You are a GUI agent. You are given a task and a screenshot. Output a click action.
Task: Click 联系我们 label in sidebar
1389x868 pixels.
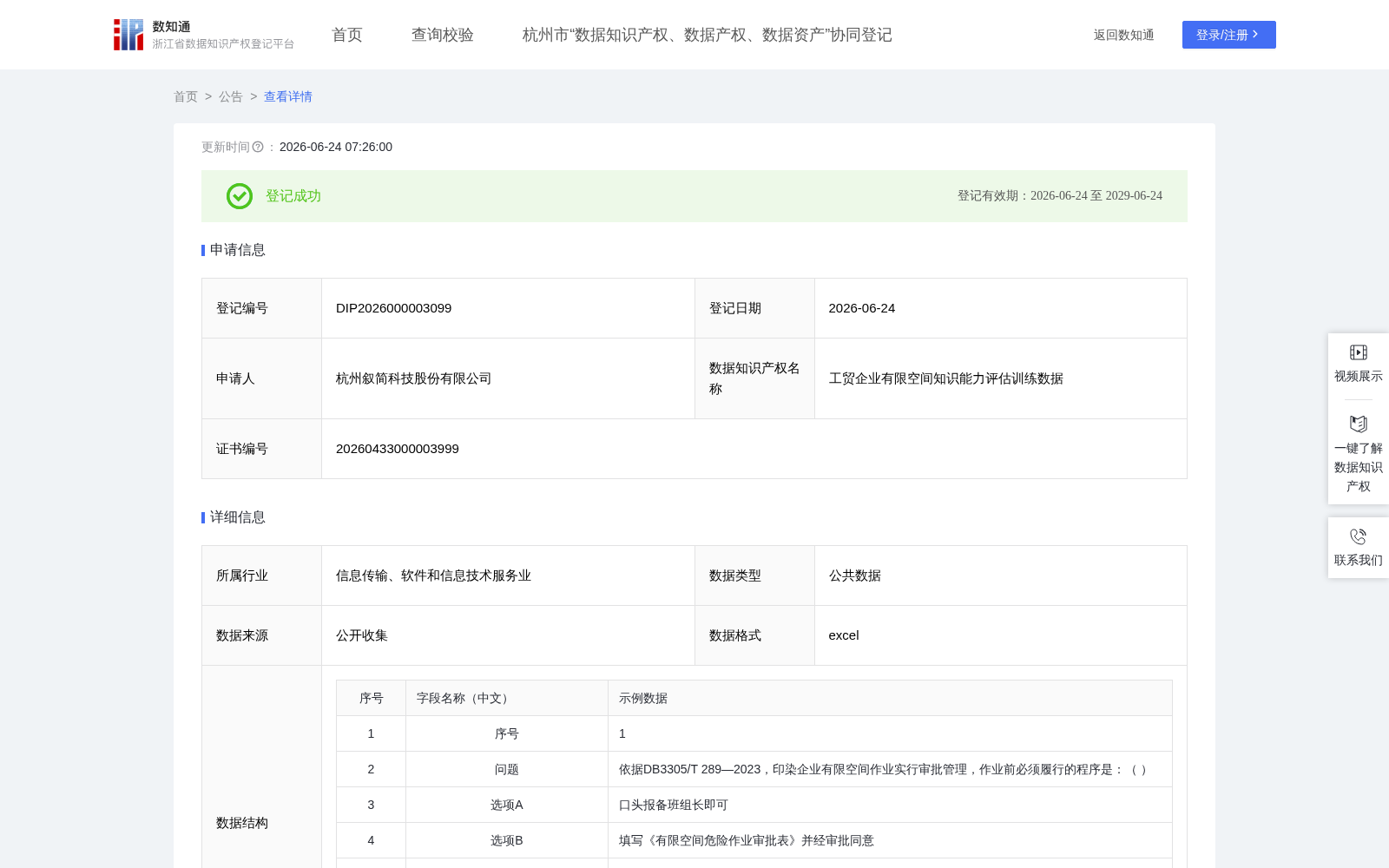[x=1359, y=560]
